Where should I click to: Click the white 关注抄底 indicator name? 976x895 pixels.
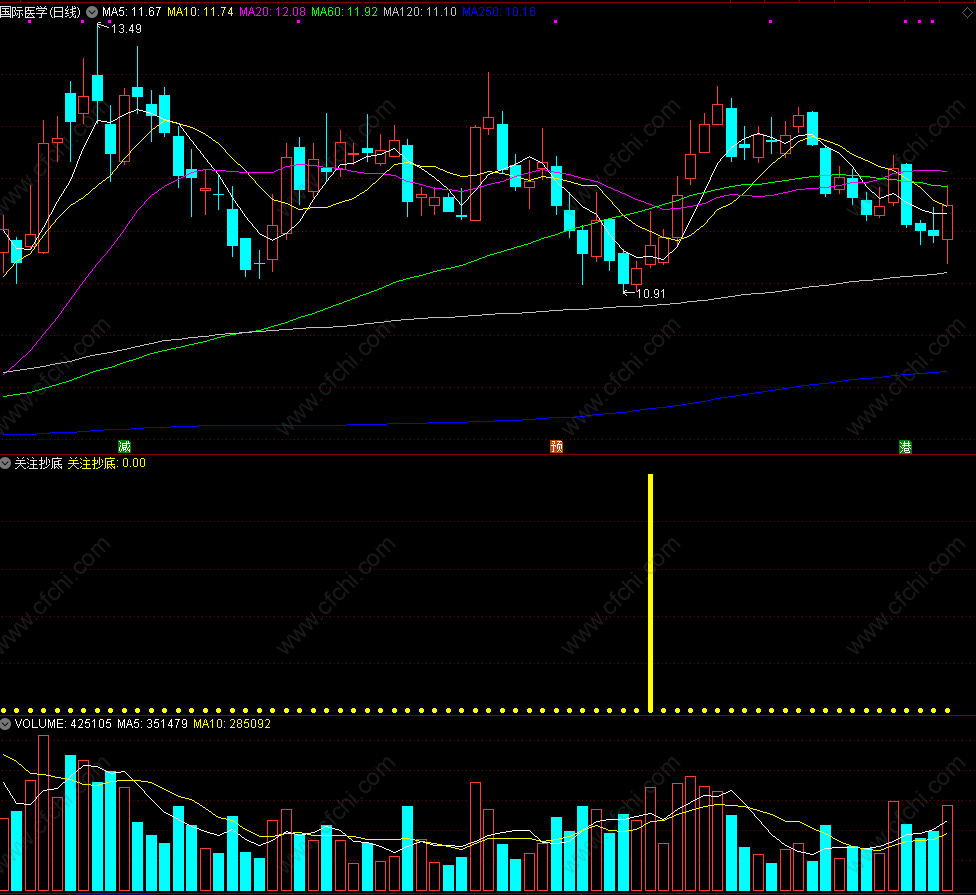point(39,463)
